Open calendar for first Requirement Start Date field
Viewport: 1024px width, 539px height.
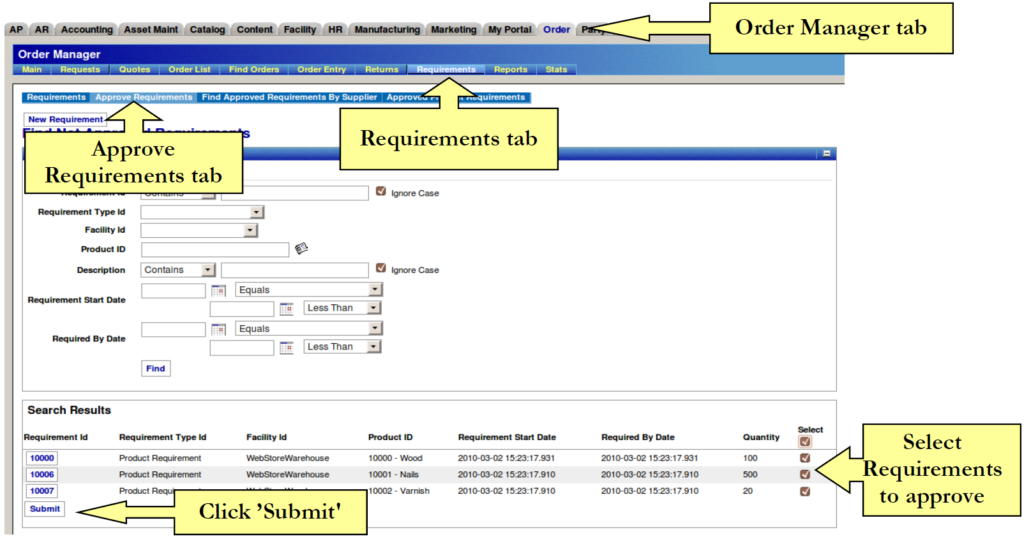tap(219, 290)
